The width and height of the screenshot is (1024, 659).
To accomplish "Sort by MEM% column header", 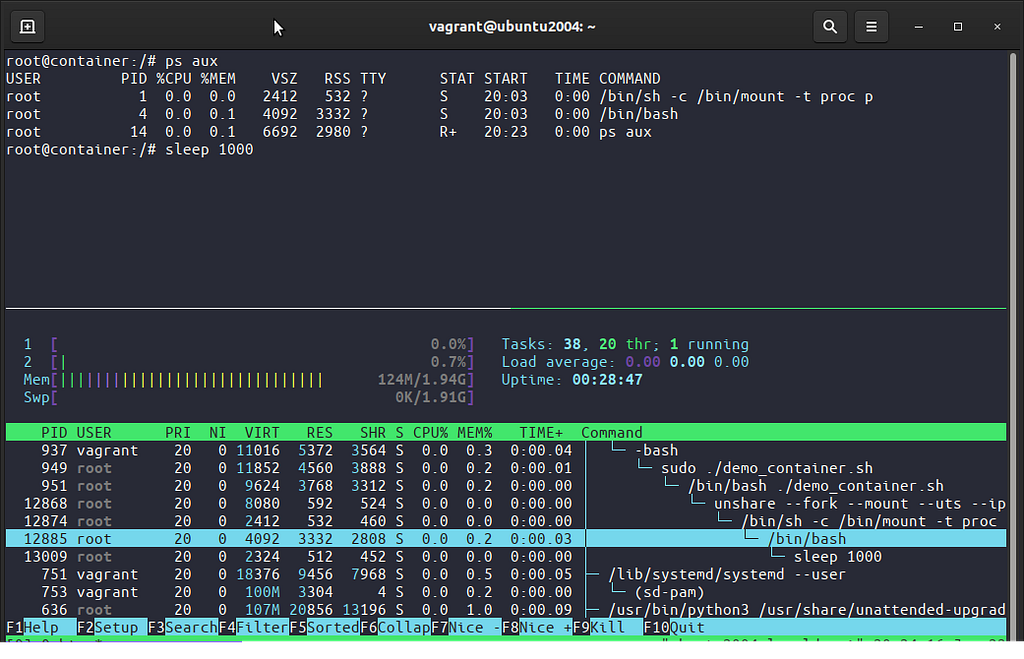I will click(475, 432).
